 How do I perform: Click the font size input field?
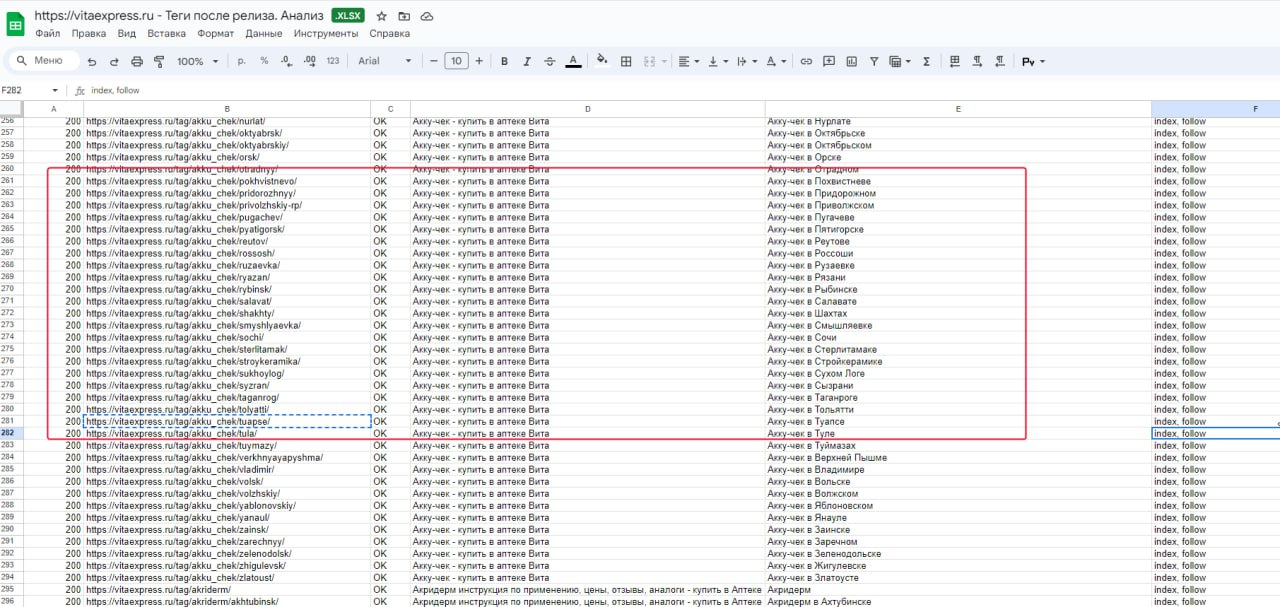click(x=456, y=61)
